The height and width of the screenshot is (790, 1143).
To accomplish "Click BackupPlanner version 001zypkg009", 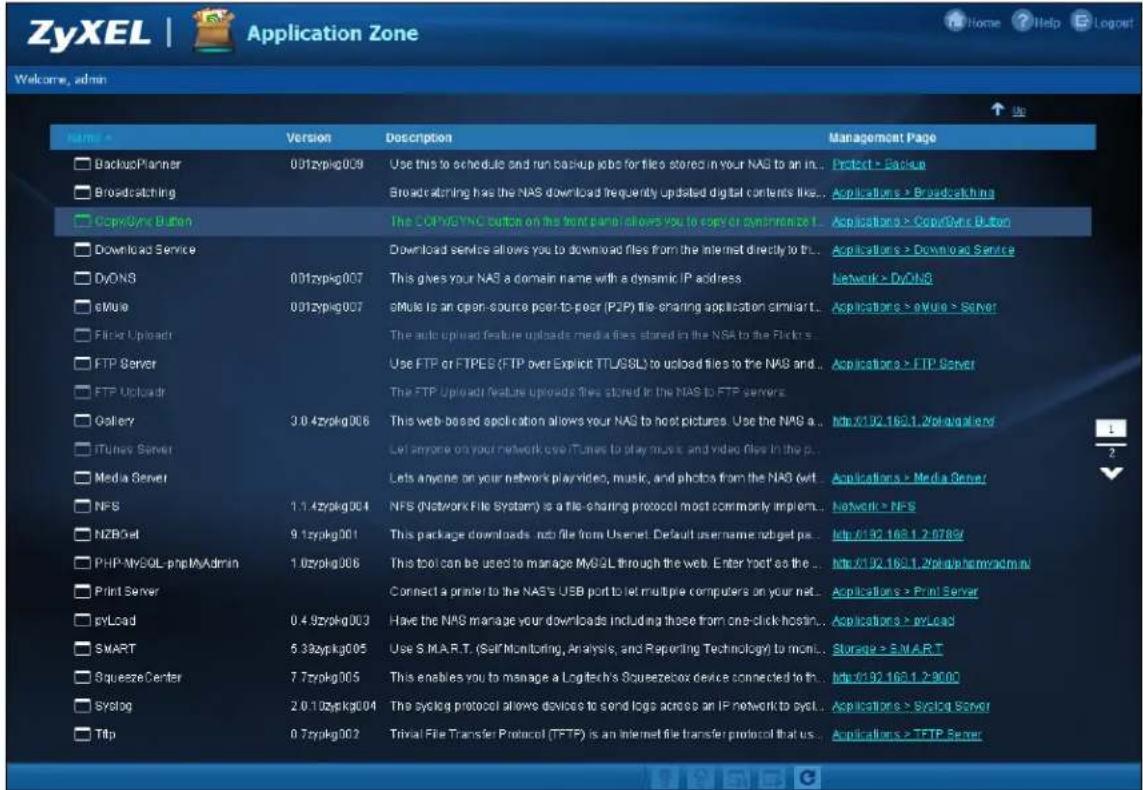I will [327, 164].
